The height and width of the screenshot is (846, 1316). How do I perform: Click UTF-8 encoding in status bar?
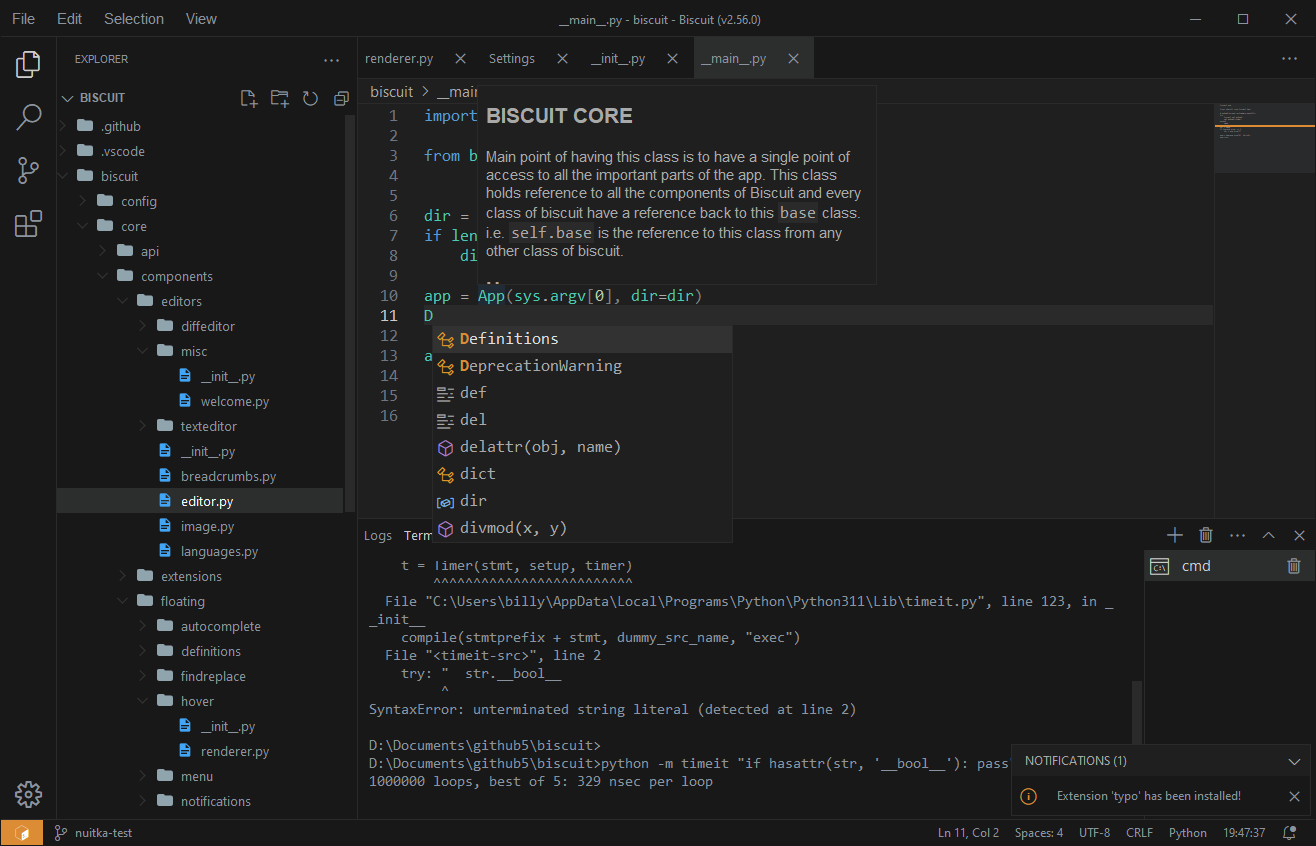[1094, 832]
